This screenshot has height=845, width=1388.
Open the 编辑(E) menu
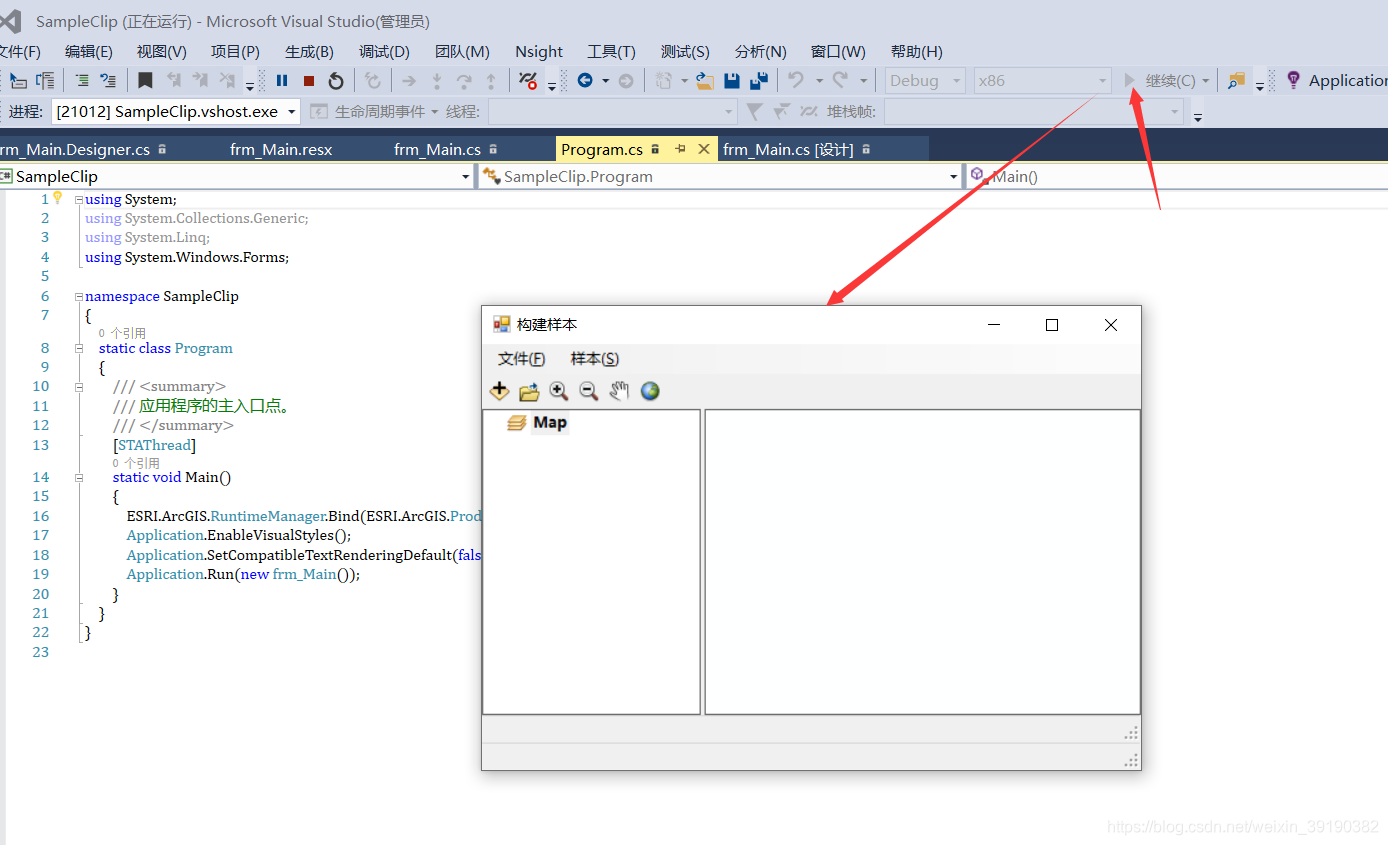(88, 52)
